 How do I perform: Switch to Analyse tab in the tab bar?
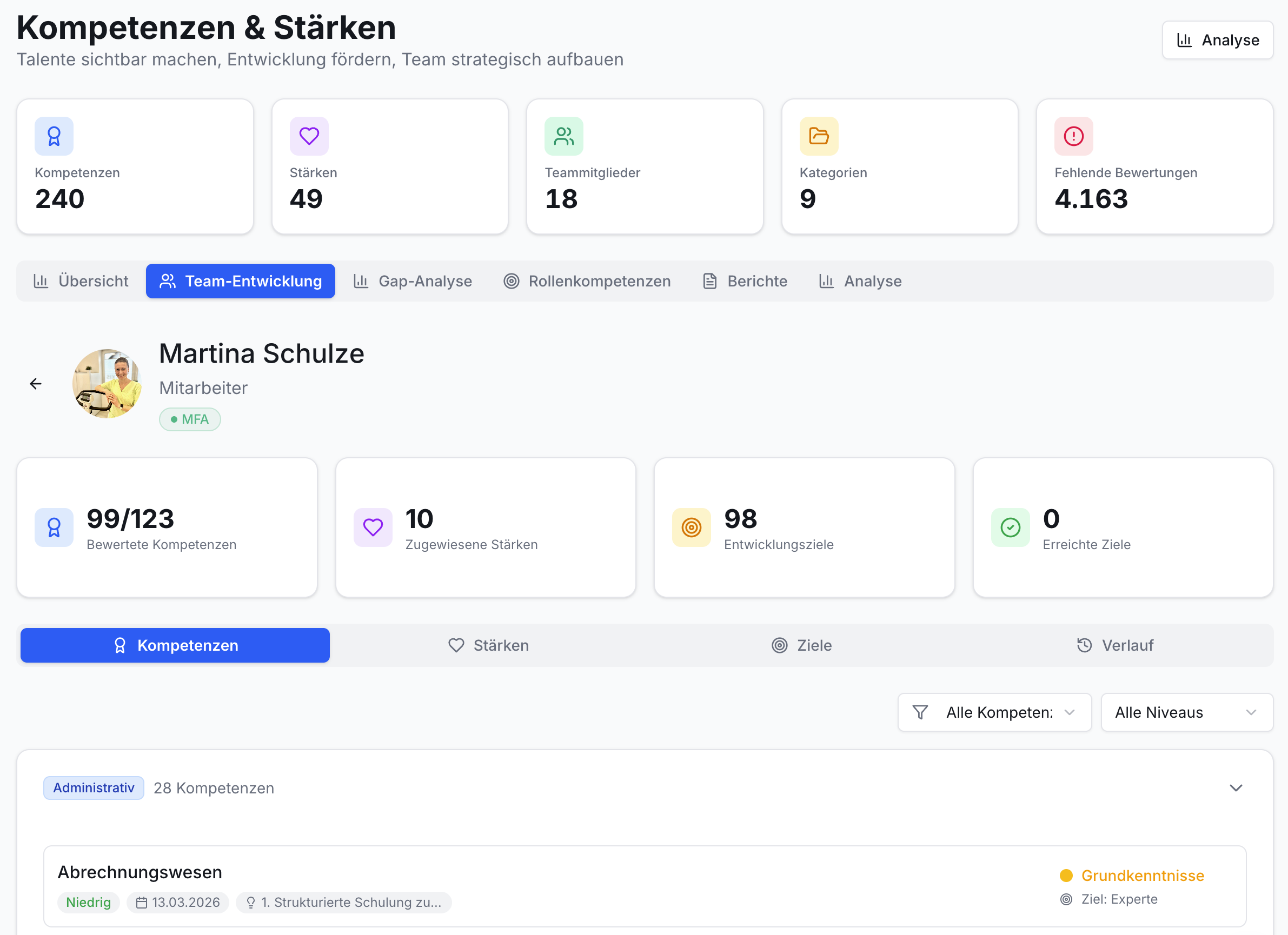point(860,281)
